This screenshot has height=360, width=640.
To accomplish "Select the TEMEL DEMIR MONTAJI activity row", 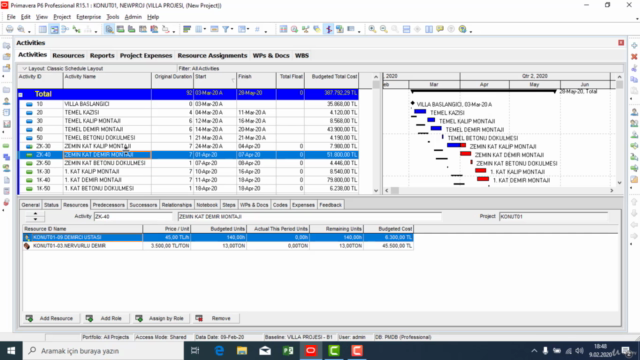I will (189, 129).
